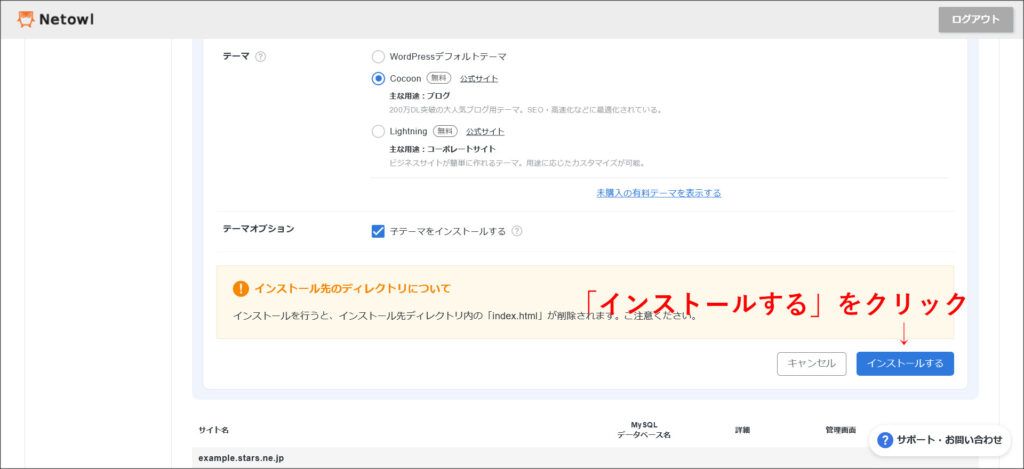The image size is (1024, 469).
Task: Click the 無料 badge beside Lightning
Action: coord(445,131)
